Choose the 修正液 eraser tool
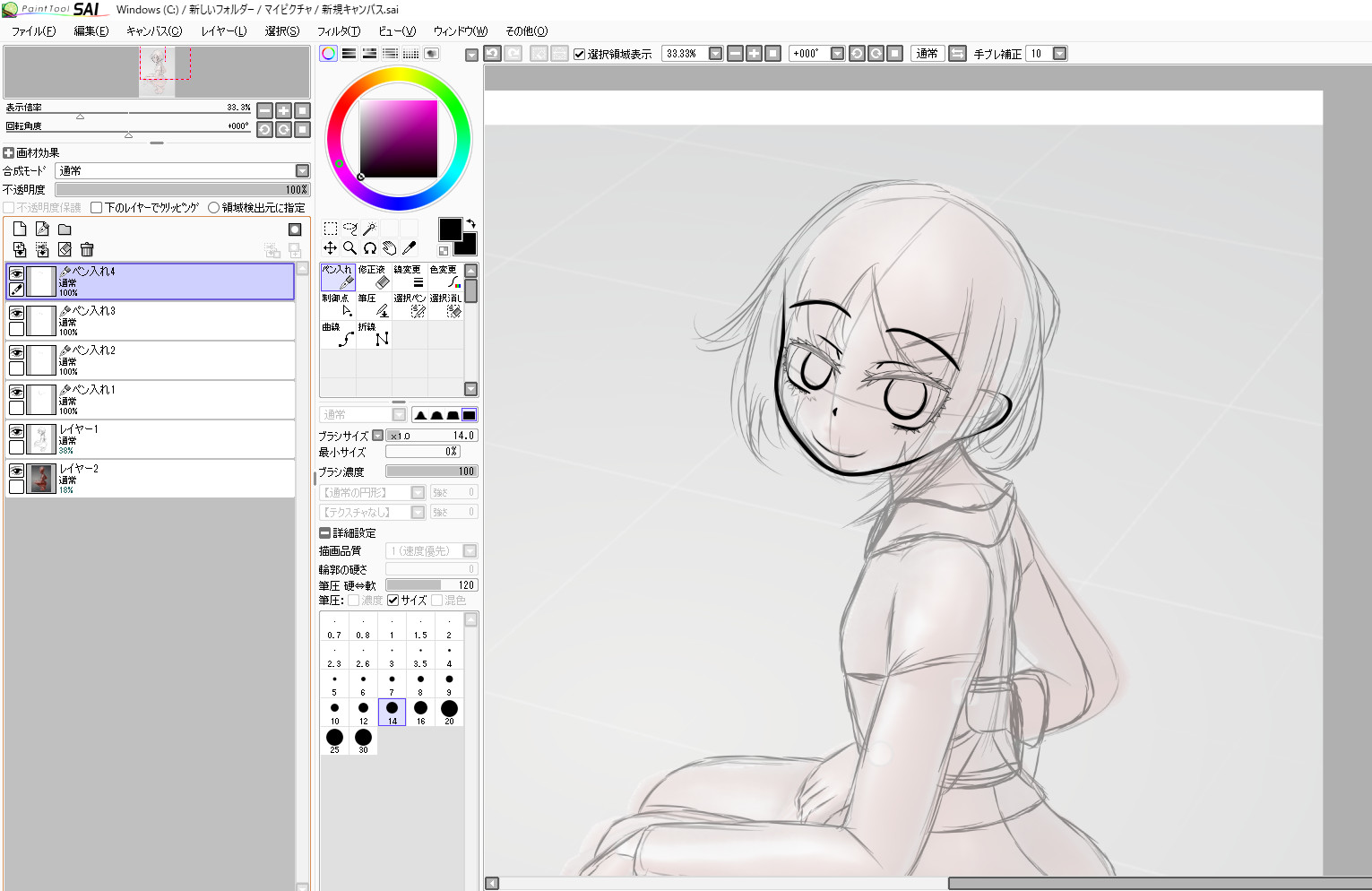The image size is (1372, 891). (x=374, y=278)
